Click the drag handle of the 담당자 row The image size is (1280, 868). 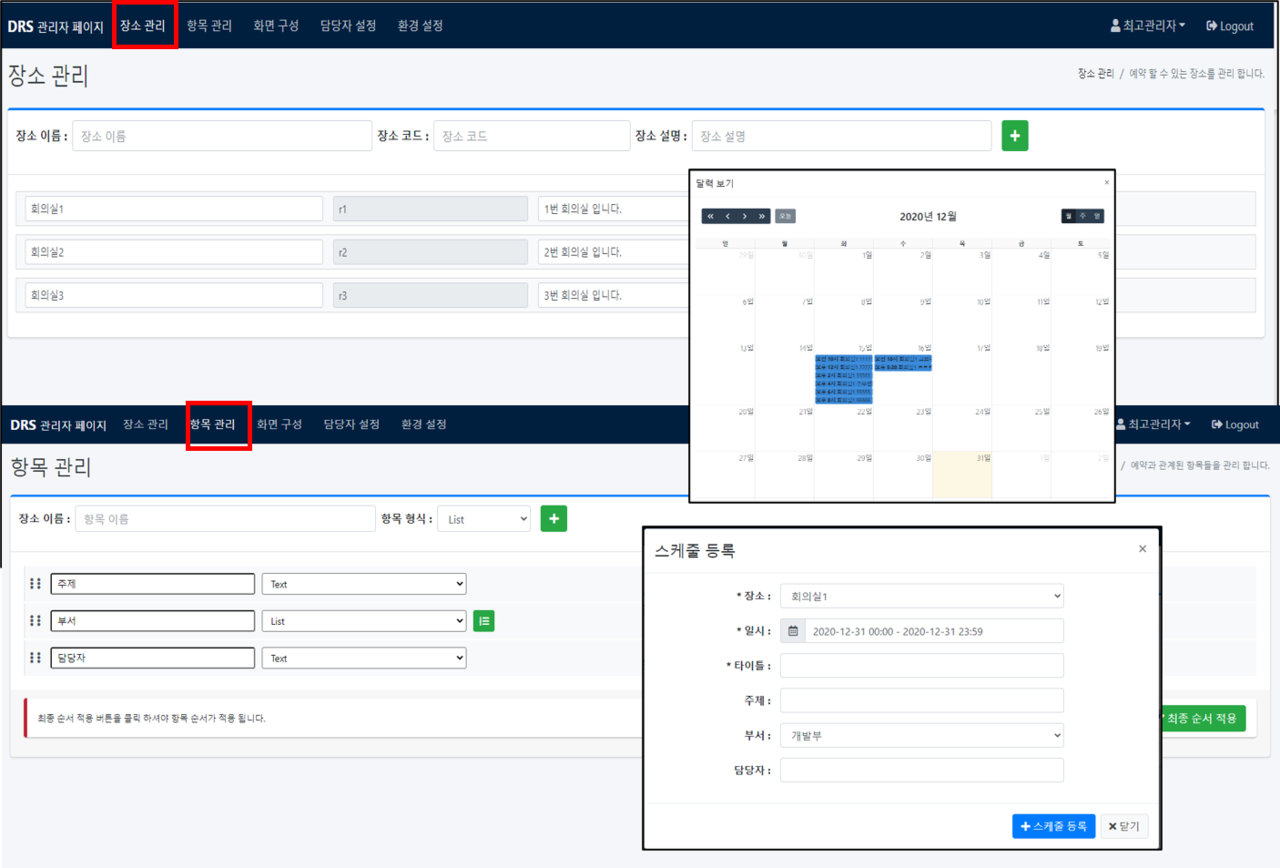pyautogui.click(x=36, y=658)
